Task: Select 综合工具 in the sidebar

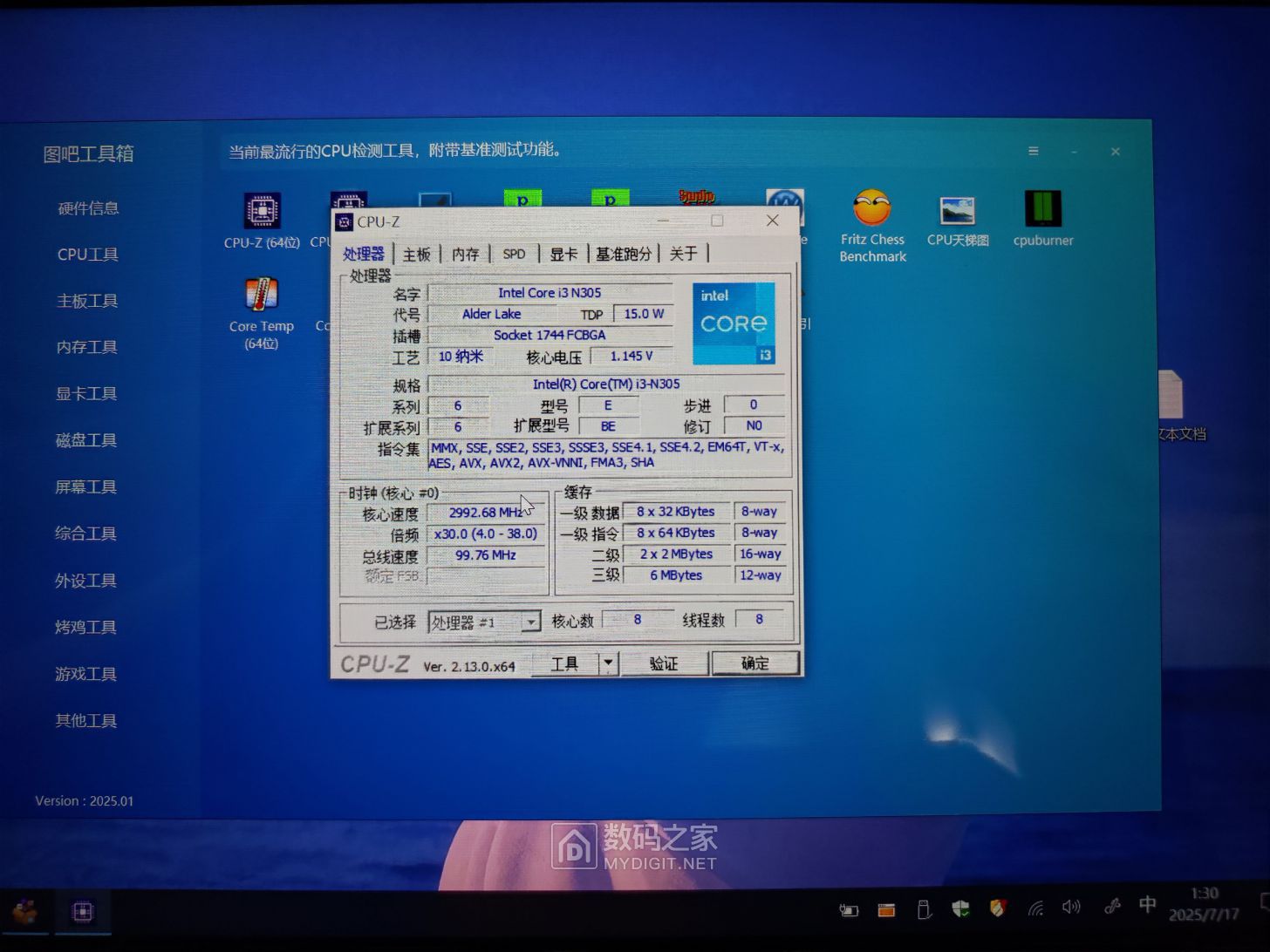Action: click(x=85, y=534)
